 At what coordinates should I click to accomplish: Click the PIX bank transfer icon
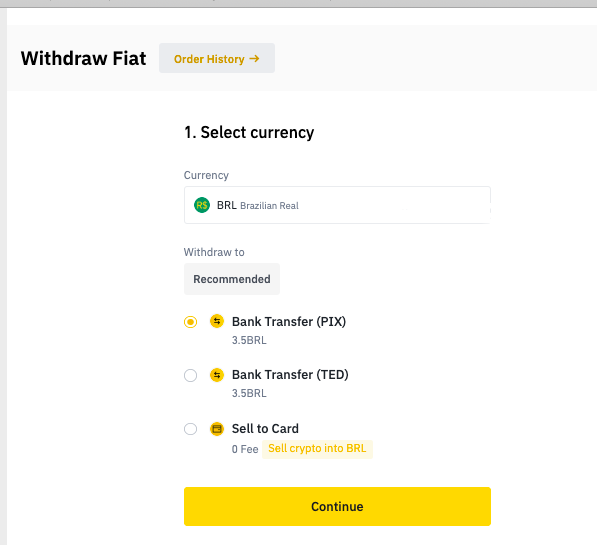217,321
